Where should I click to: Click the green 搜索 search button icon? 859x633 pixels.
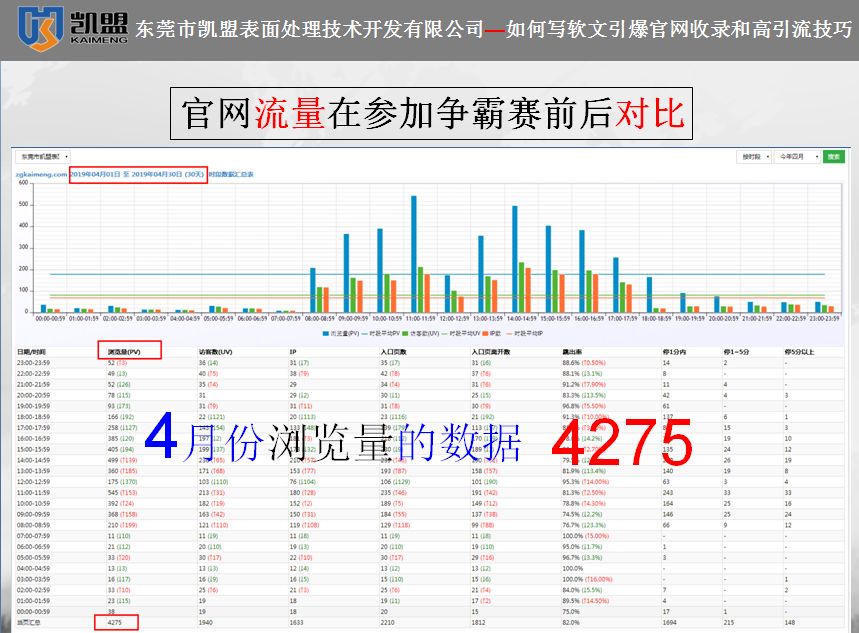835,157
